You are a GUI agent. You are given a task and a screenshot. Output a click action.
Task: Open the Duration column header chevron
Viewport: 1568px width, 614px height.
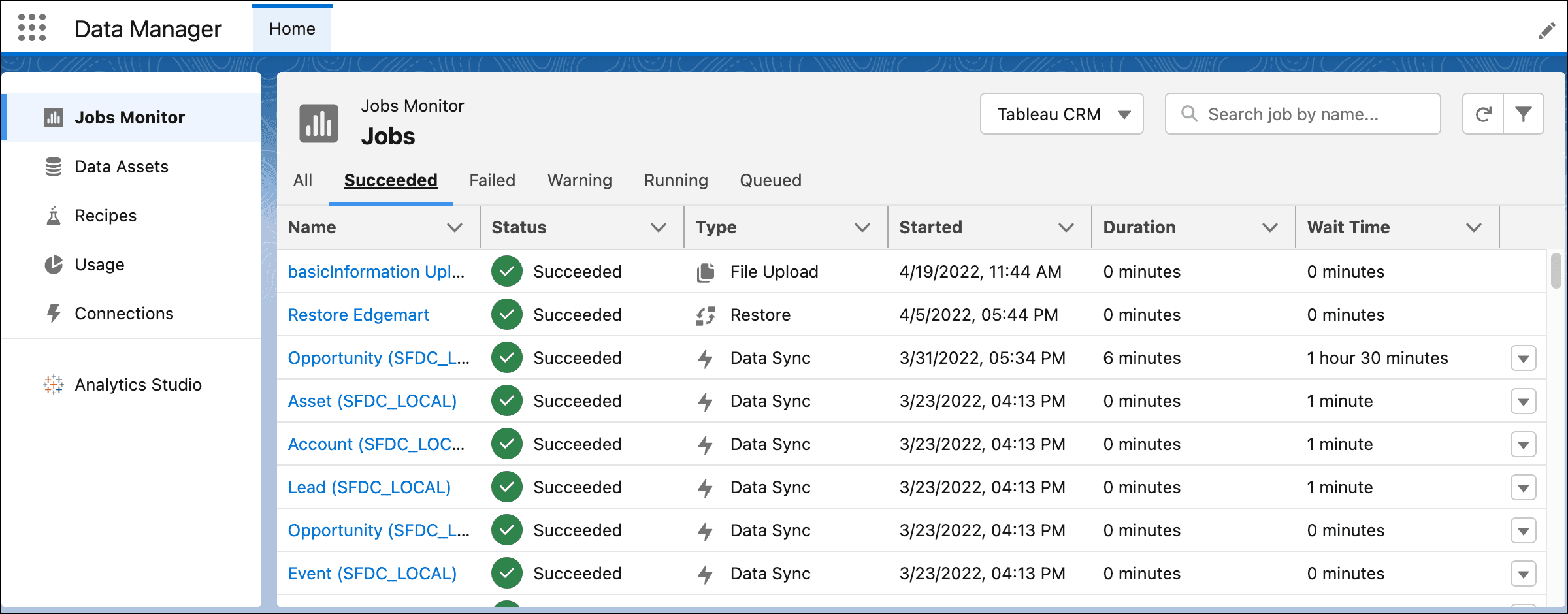pyautogui.click(x=1269, y=227)
